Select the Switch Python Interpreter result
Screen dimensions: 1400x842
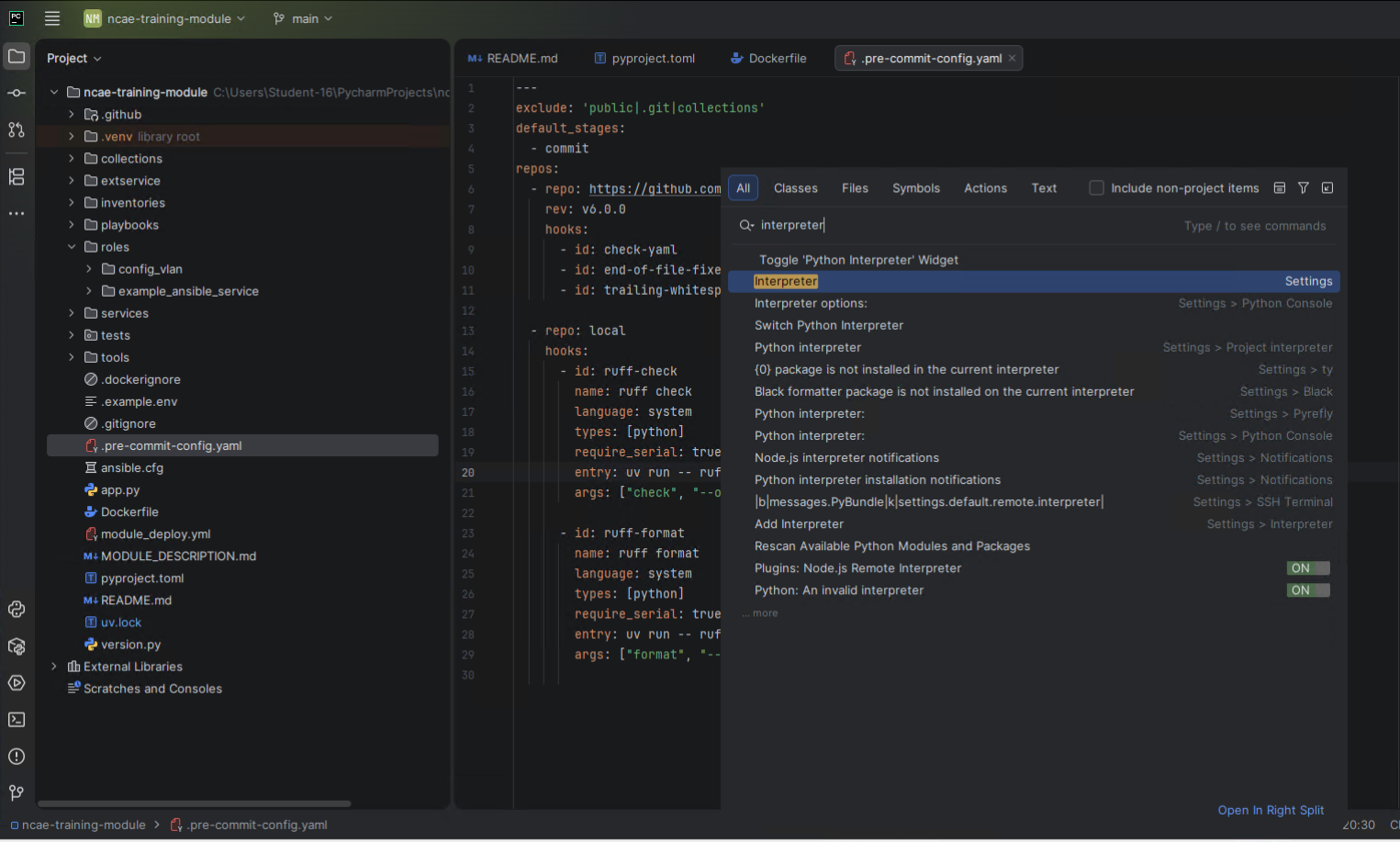click(x=1034, y=325)
